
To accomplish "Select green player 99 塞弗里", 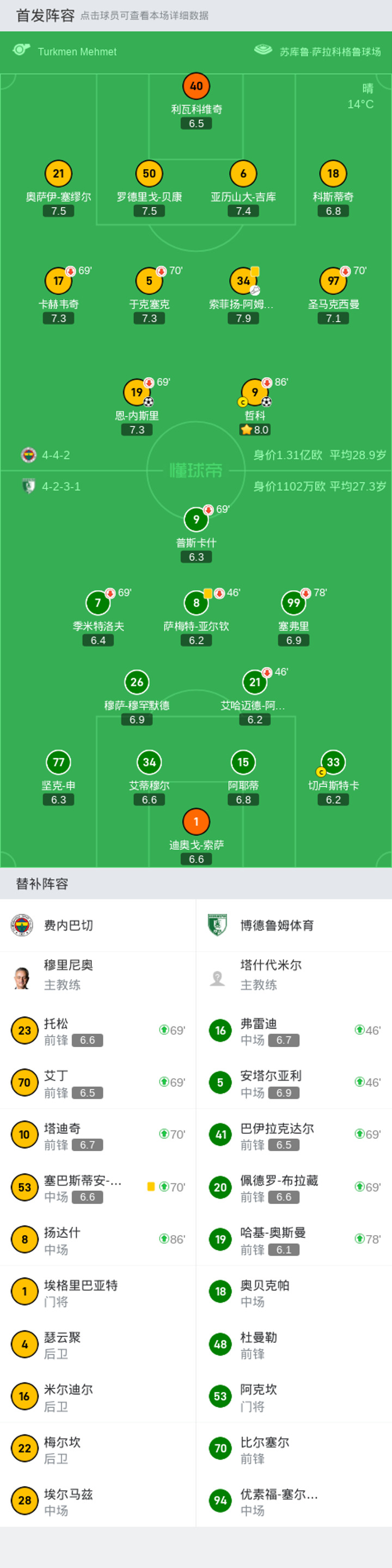I will (293, 618).
